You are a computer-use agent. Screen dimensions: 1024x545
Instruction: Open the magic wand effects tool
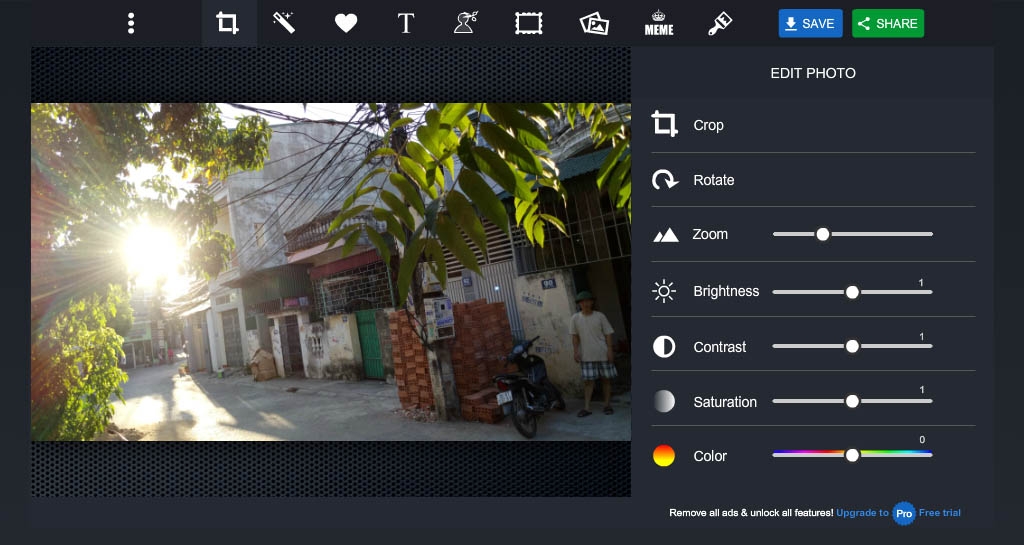(284, 23)
